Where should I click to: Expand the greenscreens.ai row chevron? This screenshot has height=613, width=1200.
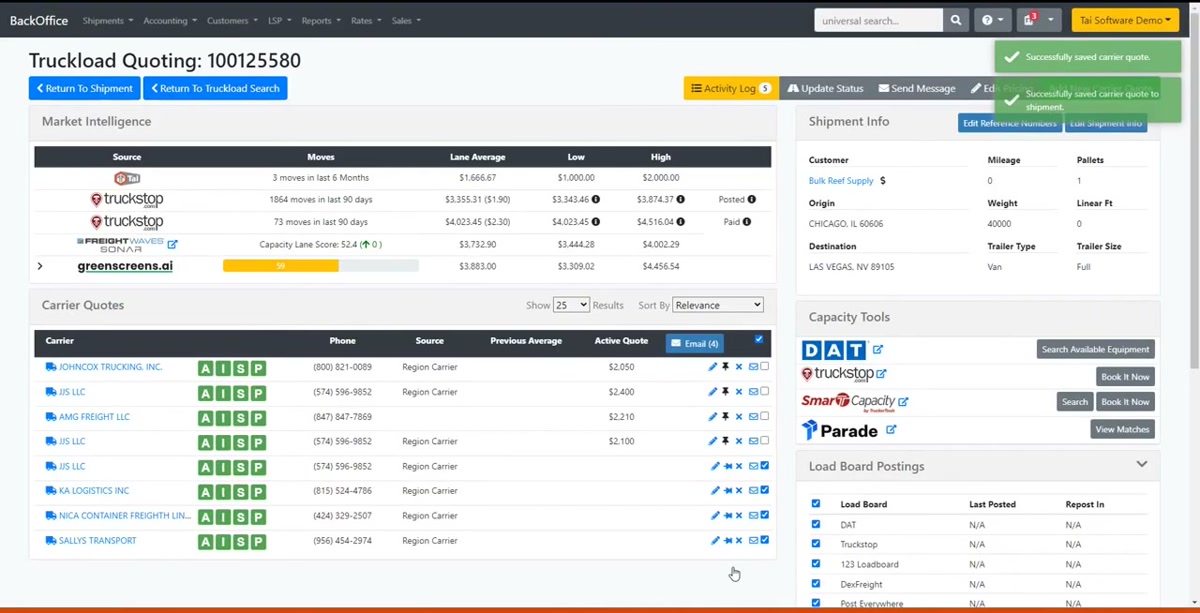pyautogui.click(x=40, y=266)
